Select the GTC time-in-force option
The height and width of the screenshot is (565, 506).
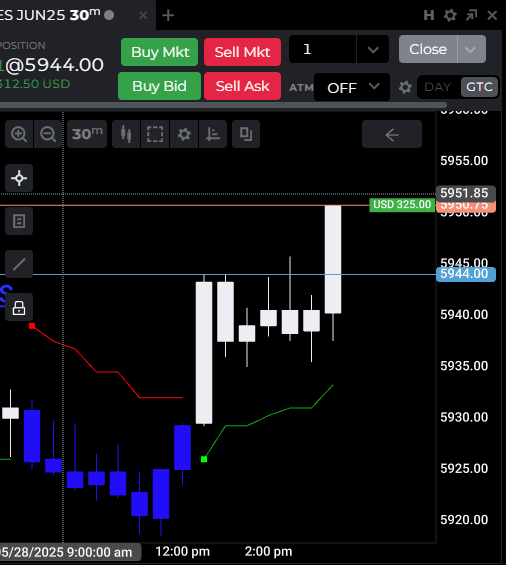[479, 87]
